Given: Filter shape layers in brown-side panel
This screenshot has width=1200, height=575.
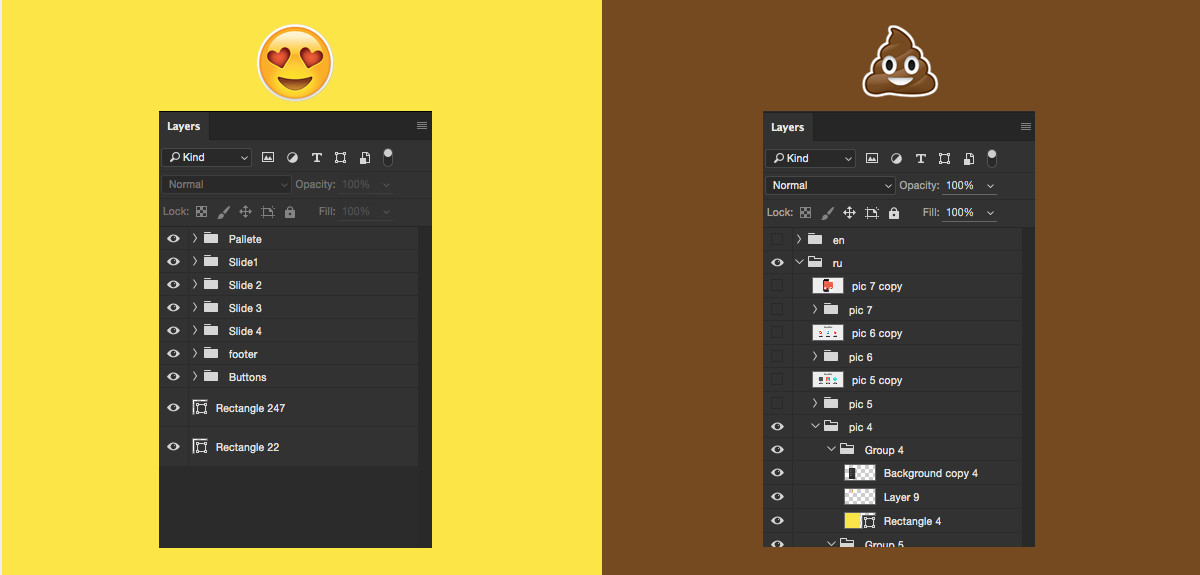Looking at the screenshot, I should (945, 158).
